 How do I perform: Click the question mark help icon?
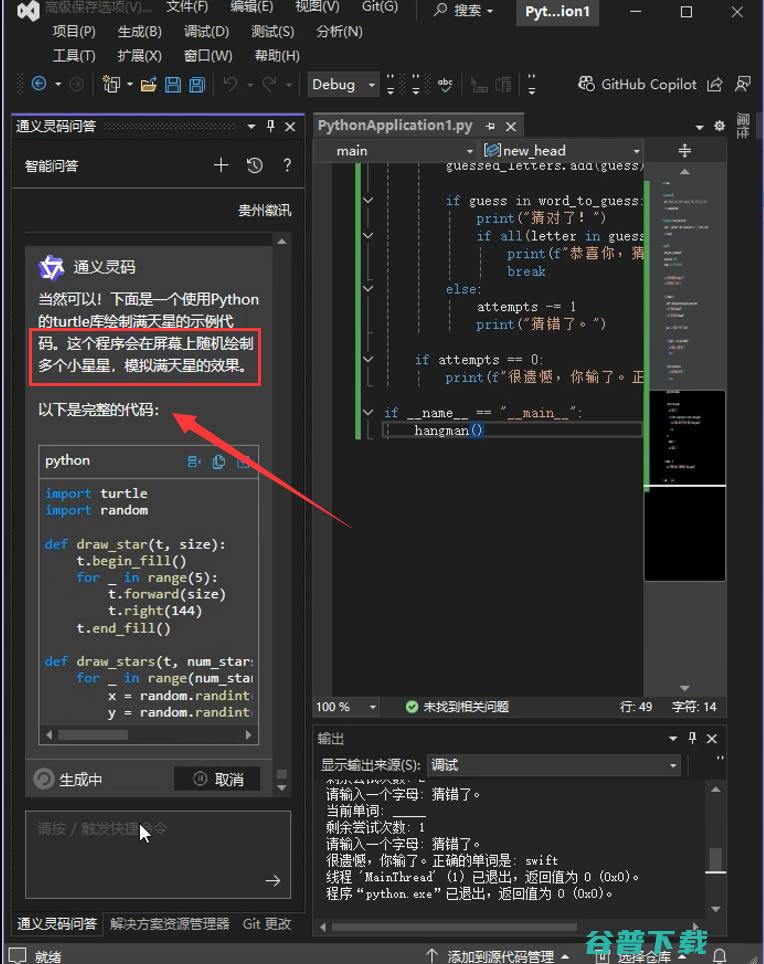287,165
